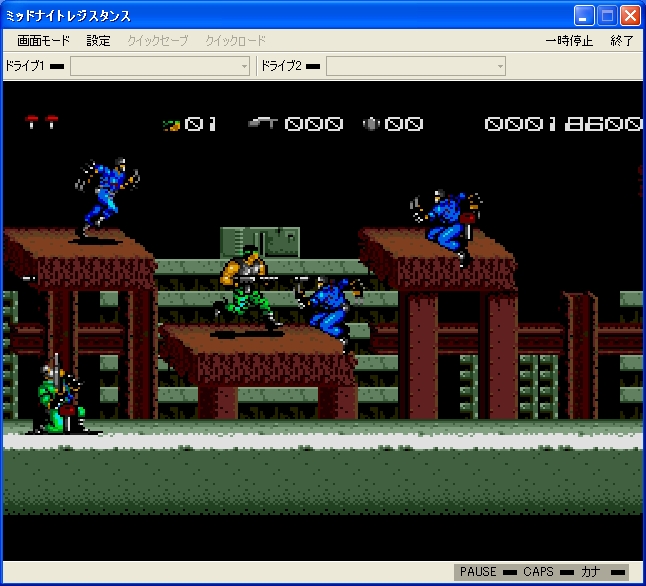Click the window title ミッドナイトレジスタンス
This screenshot has height=586, width=646.
click(68, 16)
